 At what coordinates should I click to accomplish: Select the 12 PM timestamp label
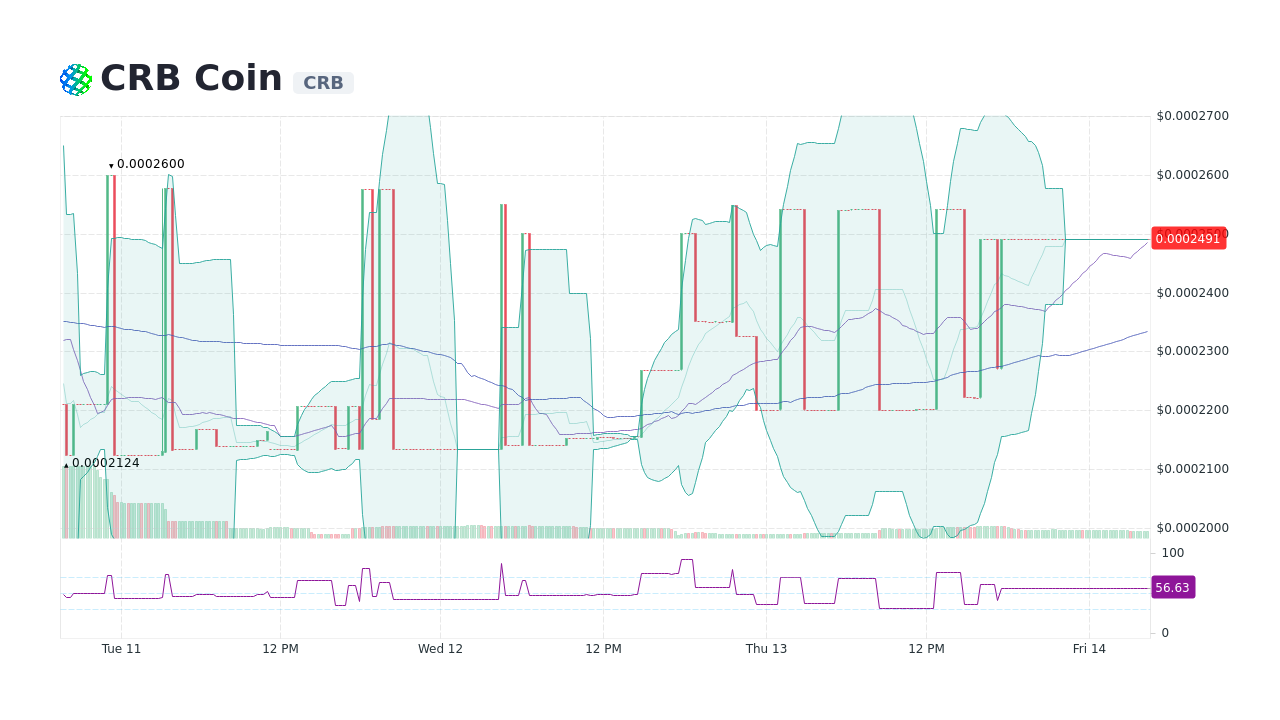pos(280,648)
